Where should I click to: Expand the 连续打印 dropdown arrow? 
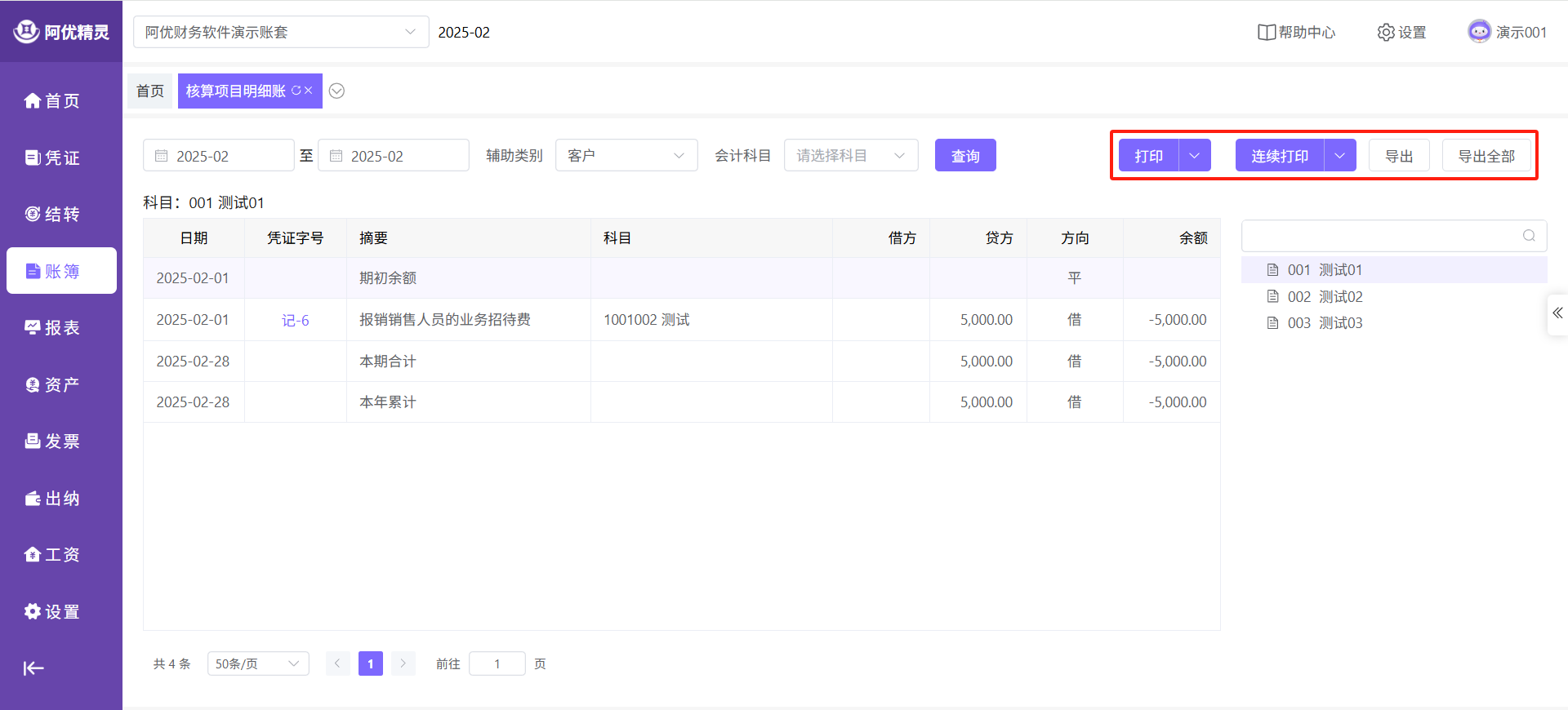pyautogui.click(x=1339, y=156)
